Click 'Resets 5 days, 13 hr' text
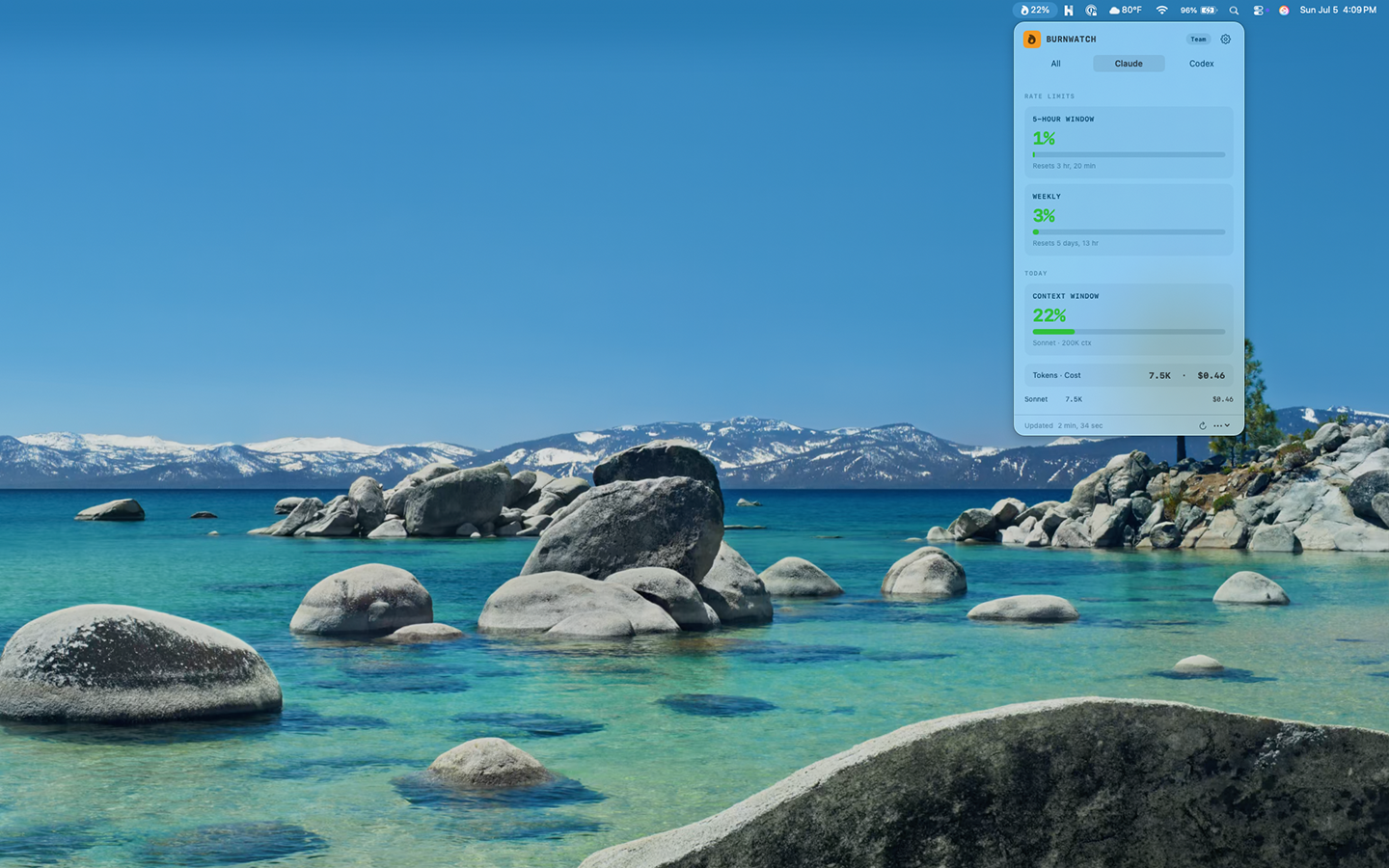The height and width of the screenshot is (868, 1389). pos(1065,243)
